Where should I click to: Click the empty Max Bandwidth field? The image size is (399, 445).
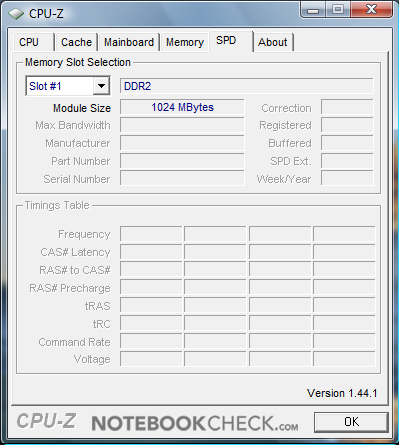[x=182, y=125]
